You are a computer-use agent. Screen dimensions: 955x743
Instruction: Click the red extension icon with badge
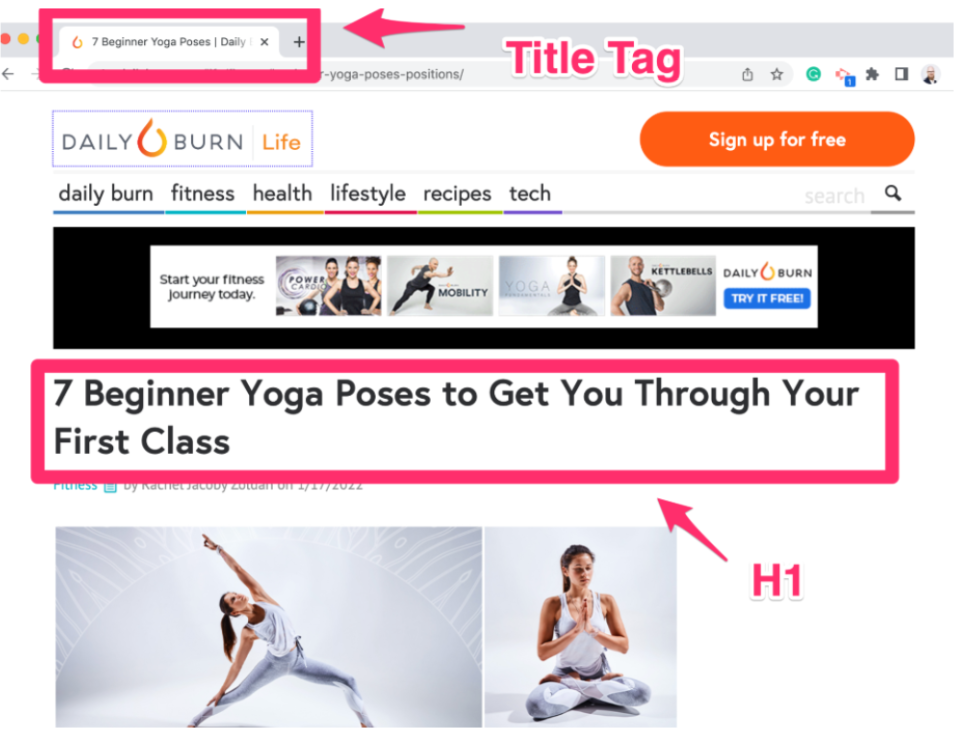tap(844, 76)
